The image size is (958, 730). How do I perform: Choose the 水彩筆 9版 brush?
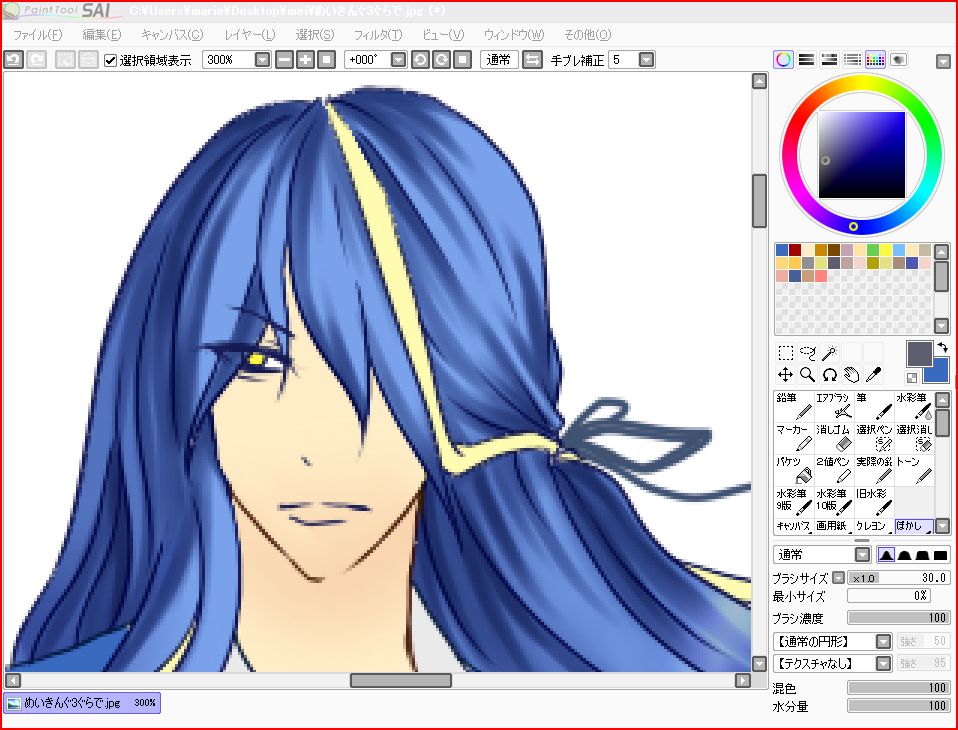pyautogui.click(x=794, y=502)
